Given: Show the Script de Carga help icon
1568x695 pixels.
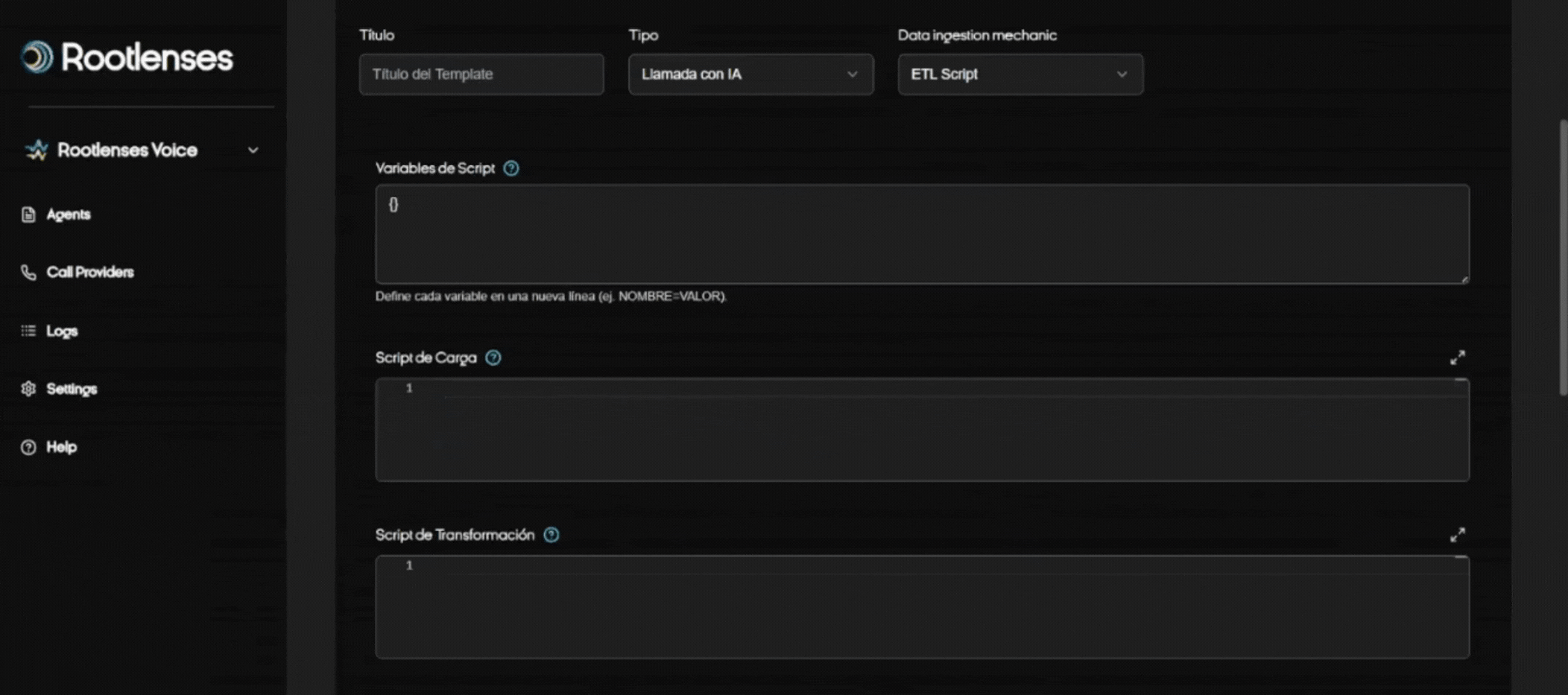Looking at the screenshot, I should [493, 358].
